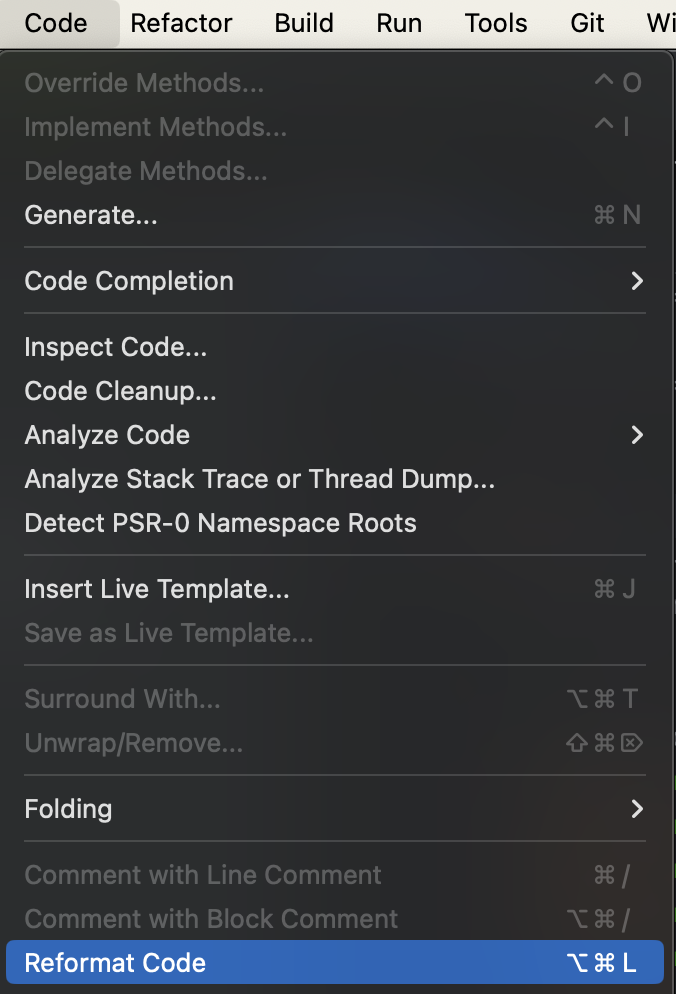
Task: Open the Refactor menu
Action: point(181,23)
